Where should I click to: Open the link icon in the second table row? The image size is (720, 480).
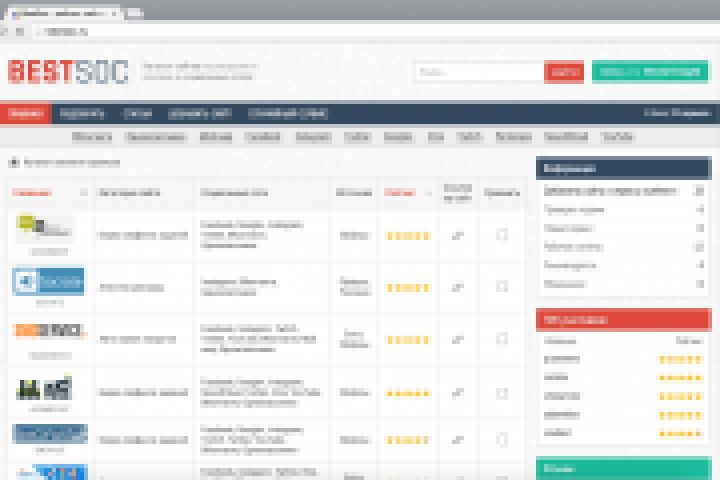point(457,288)
